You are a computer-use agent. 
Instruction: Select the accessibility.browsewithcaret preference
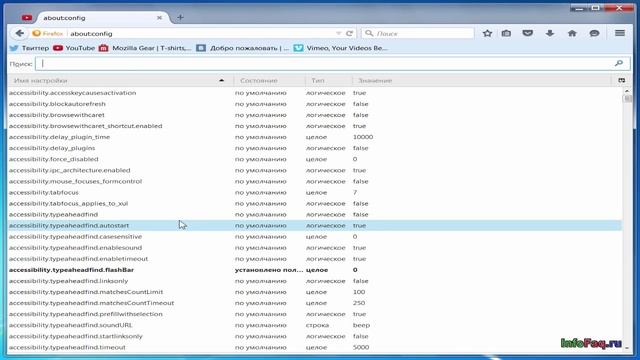[x=315, y=115]
